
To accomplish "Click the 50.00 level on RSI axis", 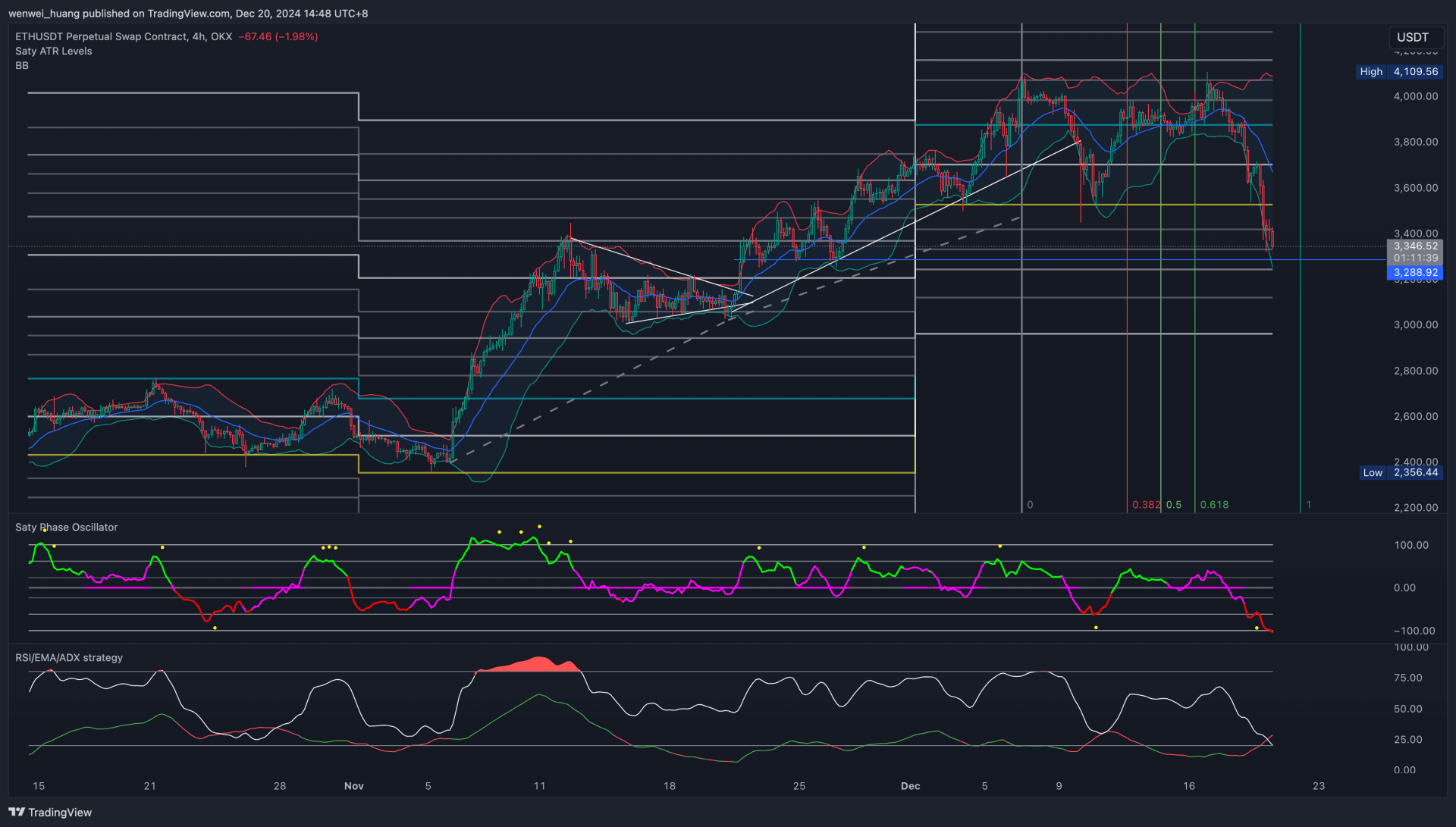I will coord(1408,709).
